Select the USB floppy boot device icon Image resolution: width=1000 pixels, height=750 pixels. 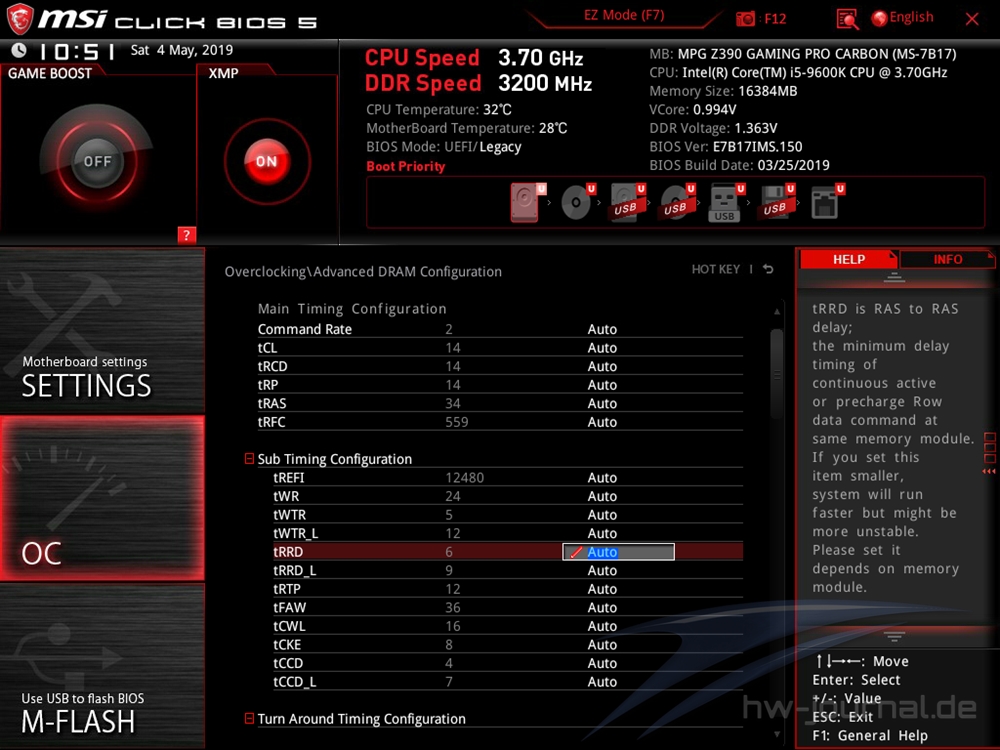(x=776, y=203)
